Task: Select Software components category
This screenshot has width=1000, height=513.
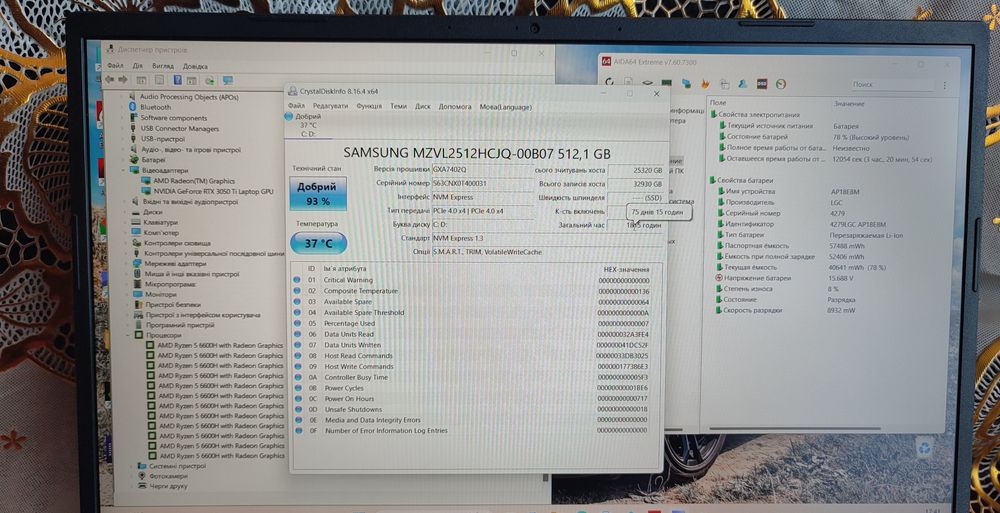Action: tap(173, 118)
